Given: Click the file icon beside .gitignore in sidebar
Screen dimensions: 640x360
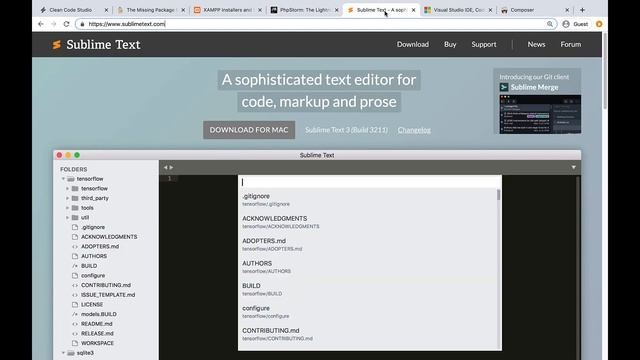Looking at the screenshot, I should click(x=75, y=227).
